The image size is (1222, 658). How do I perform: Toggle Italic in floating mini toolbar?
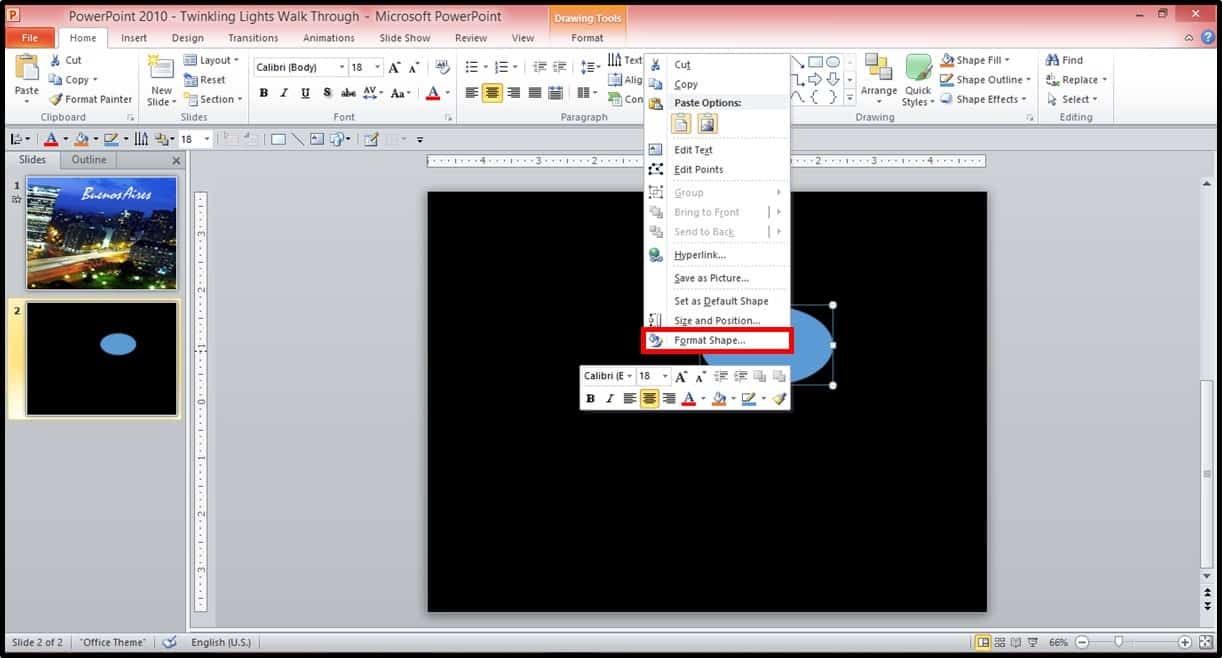[609, 399]
